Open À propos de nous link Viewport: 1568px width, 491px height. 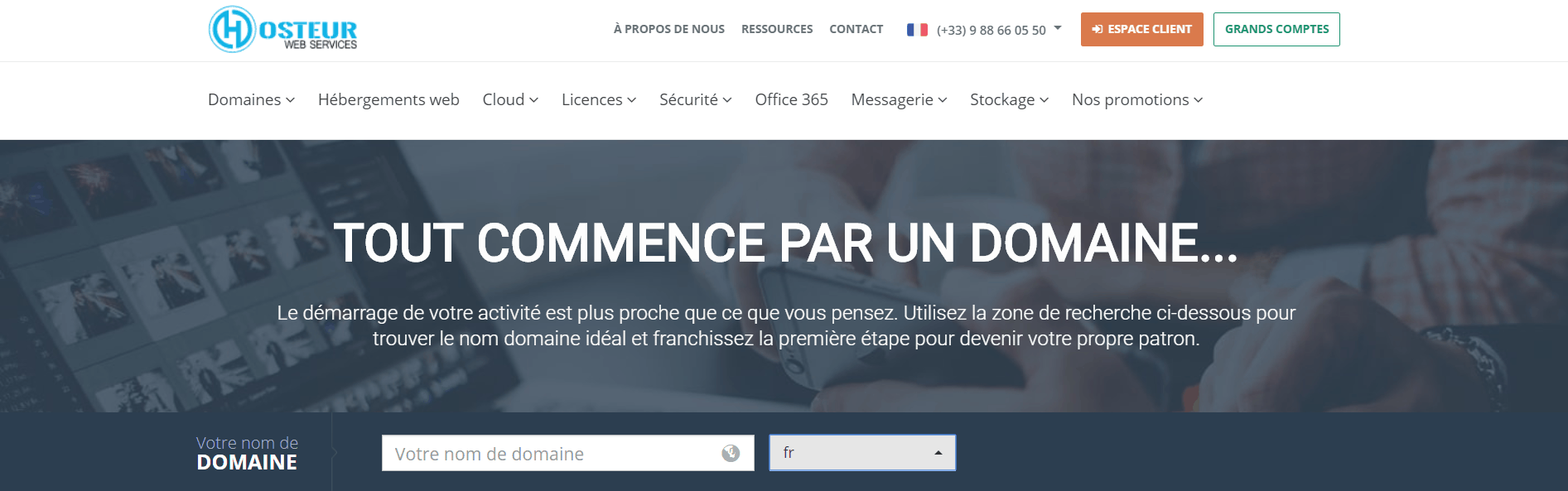click(x=669, y=29)
